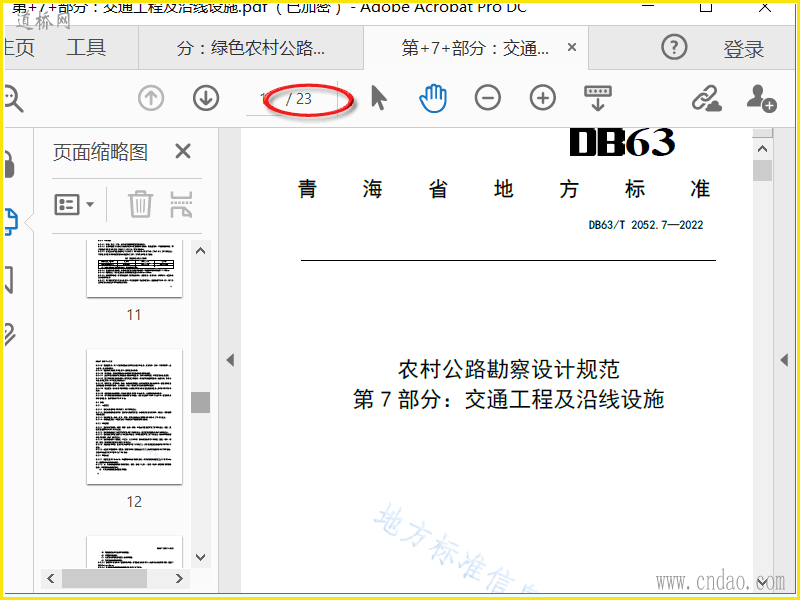Click the add person share icon

tap(761, 98)
